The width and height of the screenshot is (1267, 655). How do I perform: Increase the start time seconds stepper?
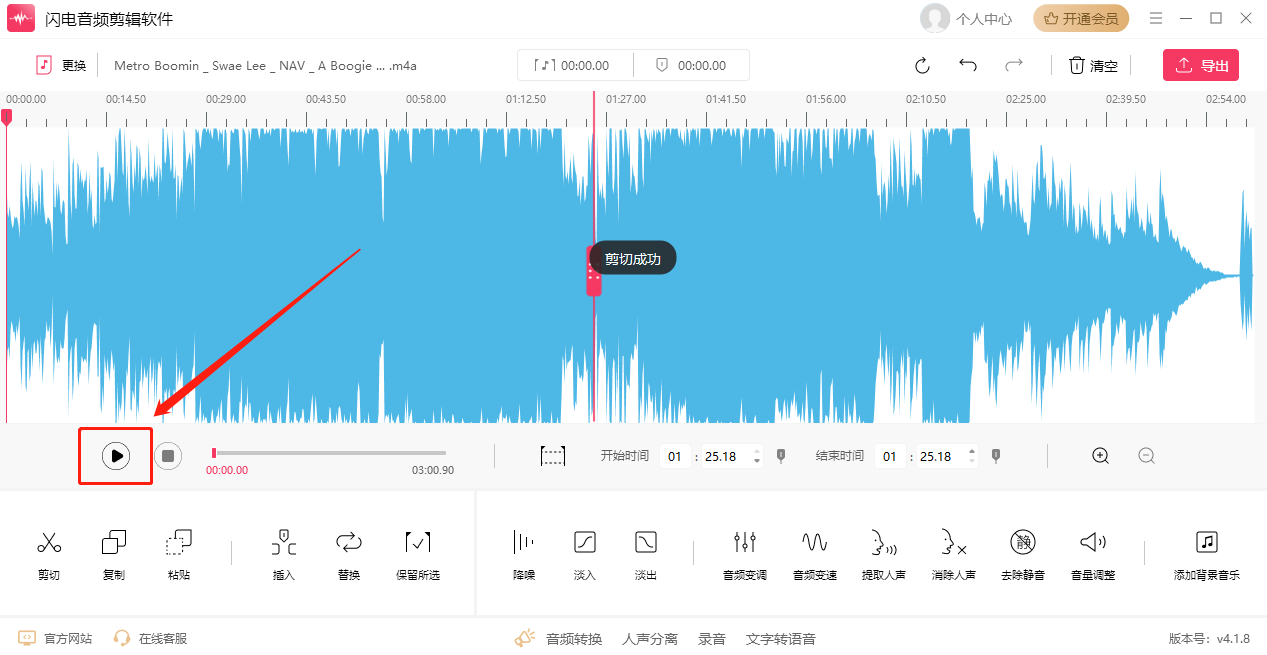tap(757, 451)
